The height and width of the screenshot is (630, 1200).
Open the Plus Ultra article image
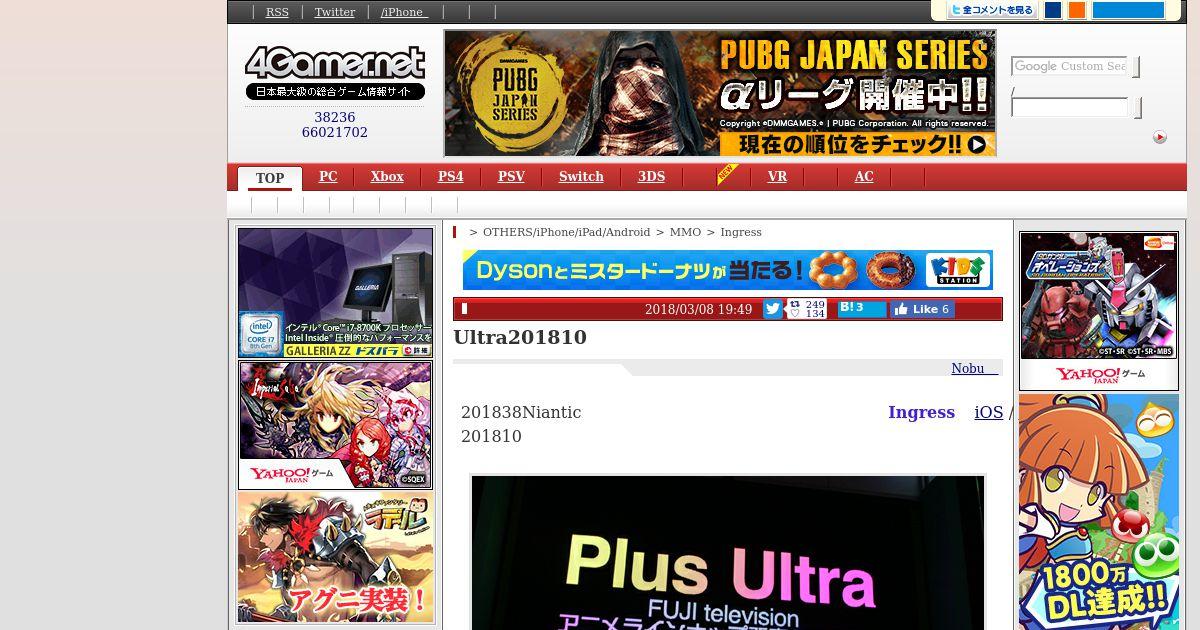pos(728,552)
